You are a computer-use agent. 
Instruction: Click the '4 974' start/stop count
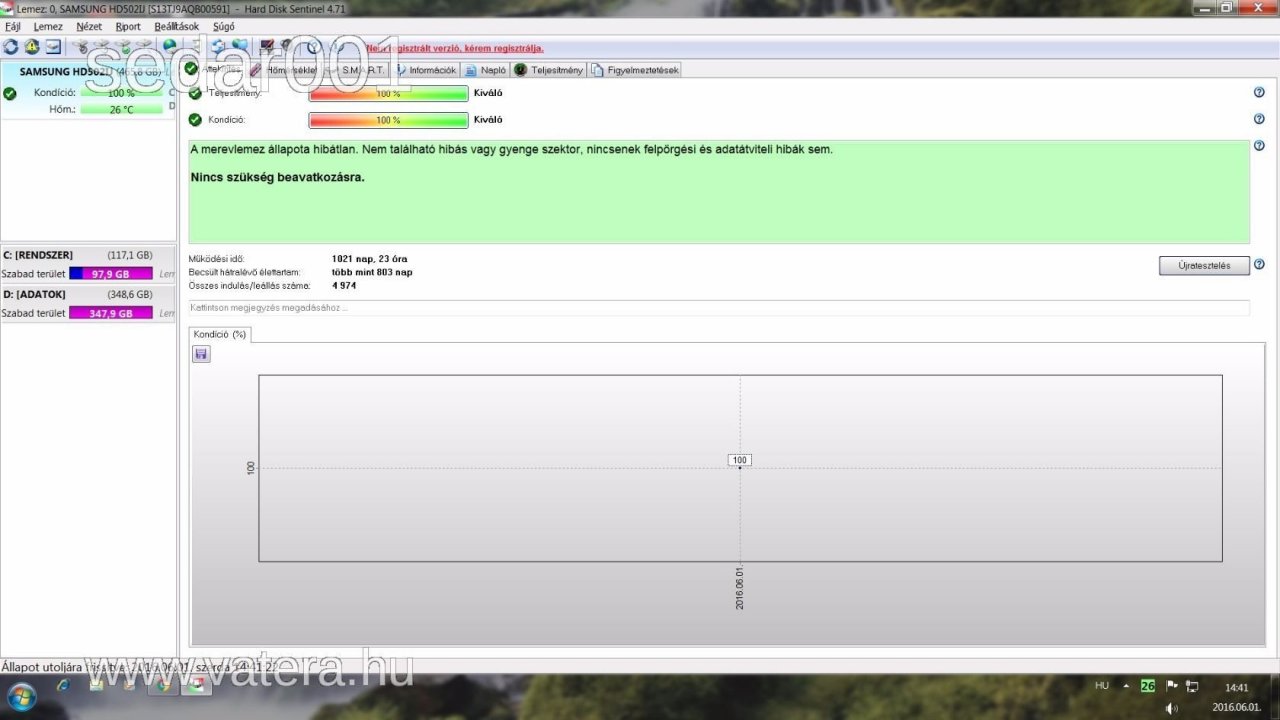point(343,285)
